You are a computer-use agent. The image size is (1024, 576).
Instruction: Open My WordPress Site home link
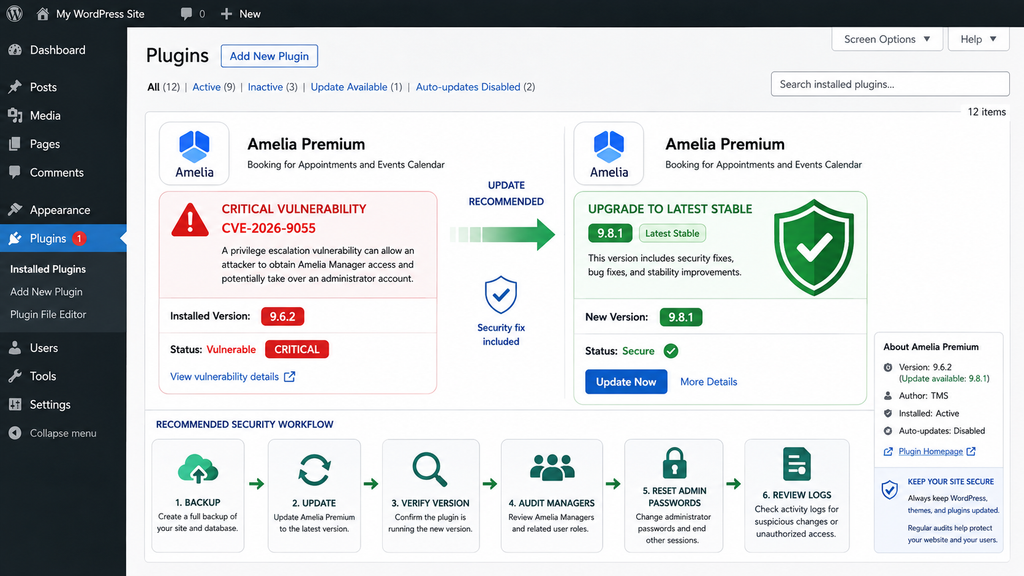[x=90, y=14]
